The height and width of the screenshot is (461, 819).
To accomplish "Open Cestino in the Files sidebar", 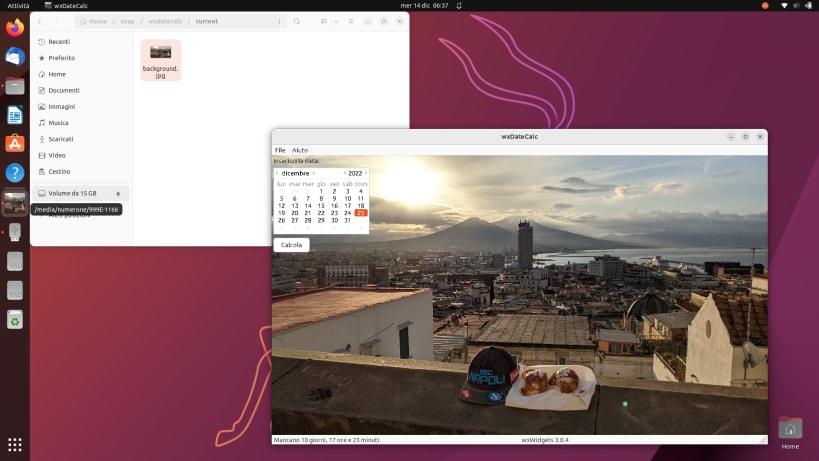I will pyautogui.click(x=81, y=171).
